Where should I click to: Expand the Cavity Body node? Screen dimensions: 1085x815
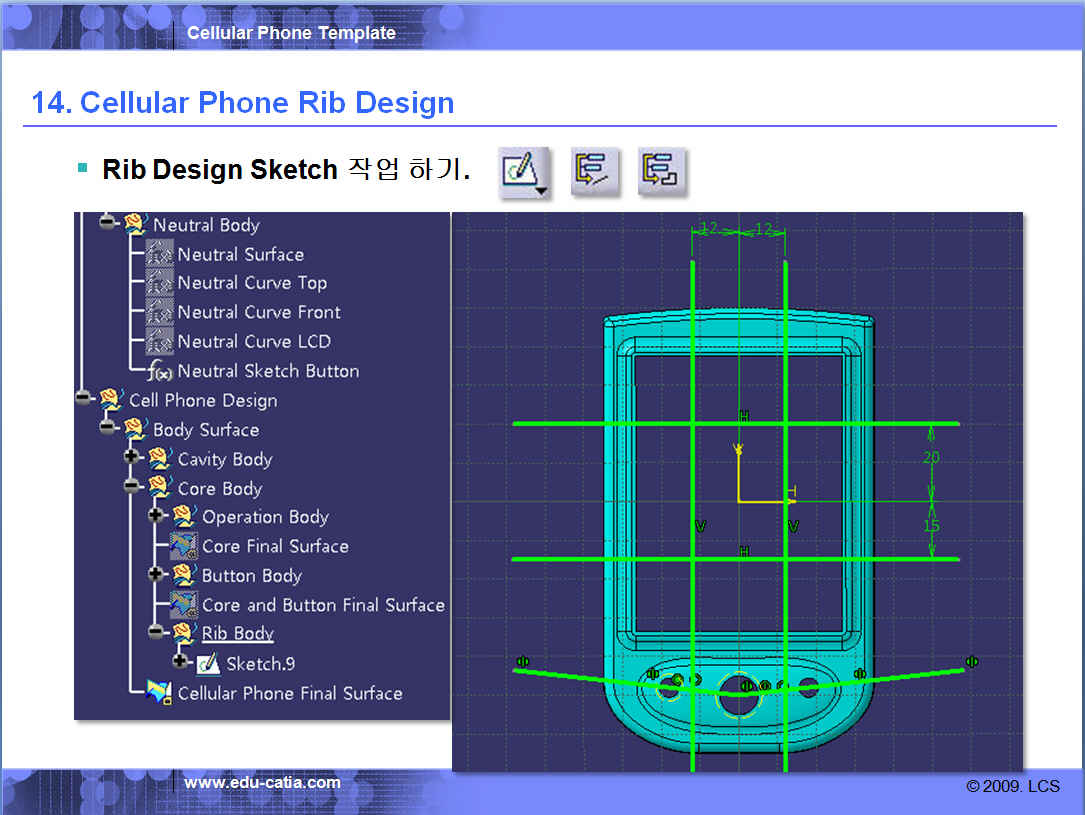pos(131,456)
